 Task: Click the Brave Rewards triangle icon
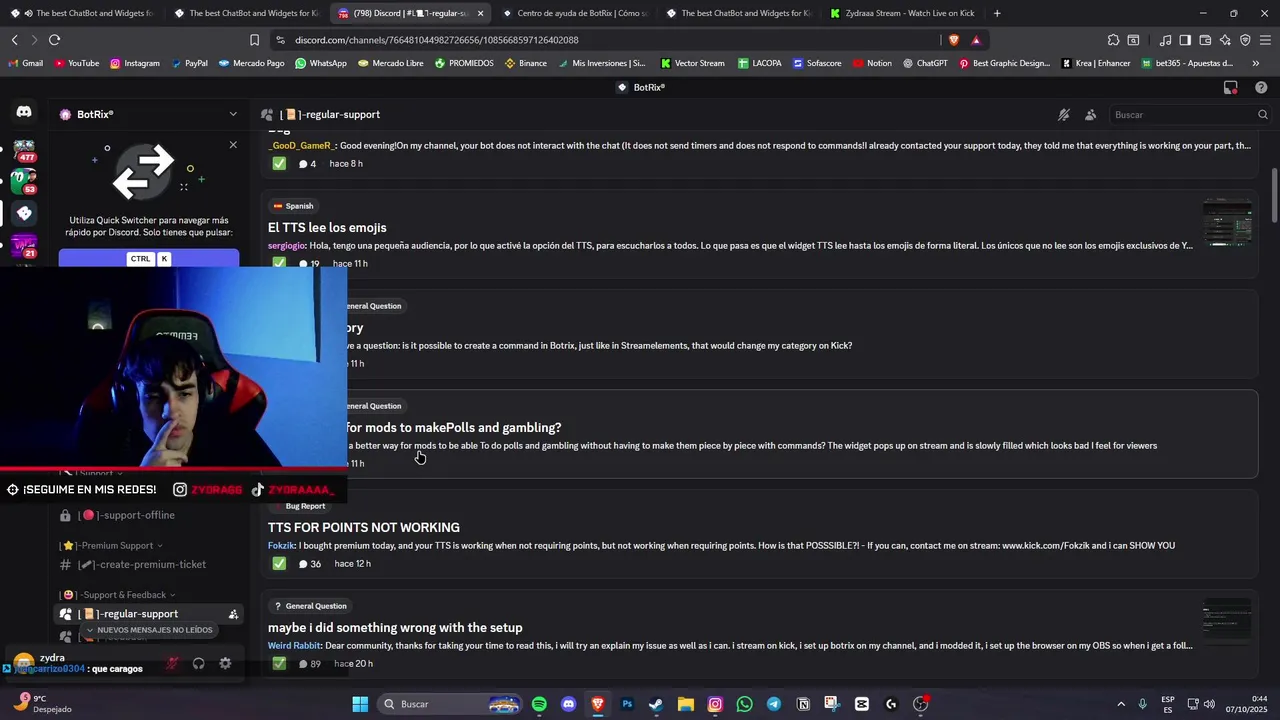976,40
